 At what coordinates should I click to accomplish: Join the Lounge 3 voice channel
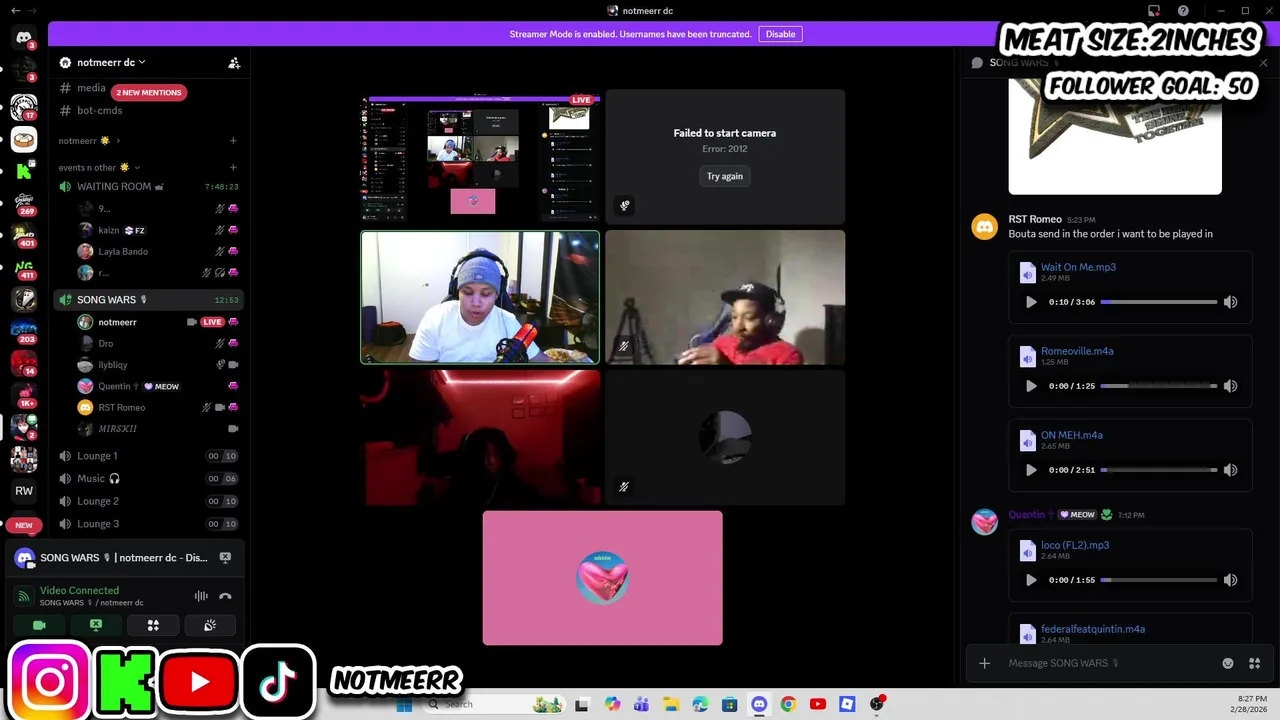click(149, 524)
